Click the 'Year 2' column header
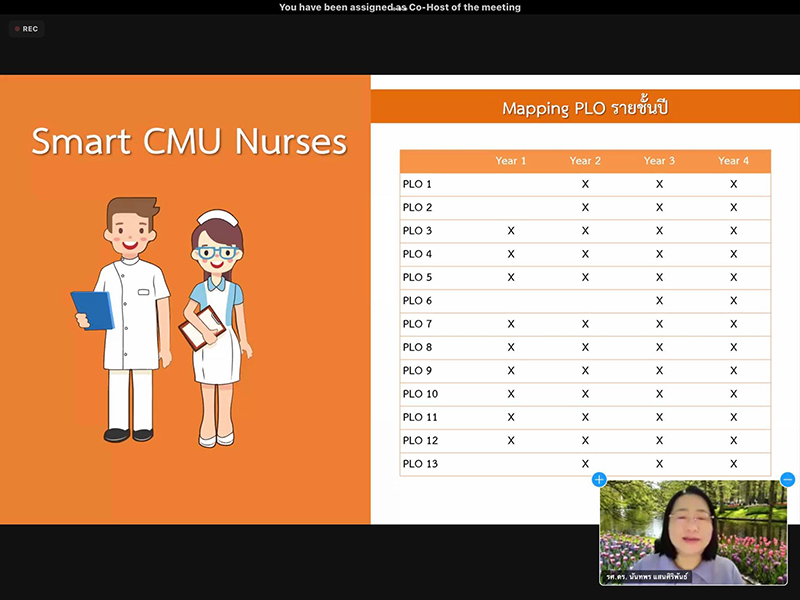Image resolution: width=800 pixels, height=600 pixels. [585, 161]
